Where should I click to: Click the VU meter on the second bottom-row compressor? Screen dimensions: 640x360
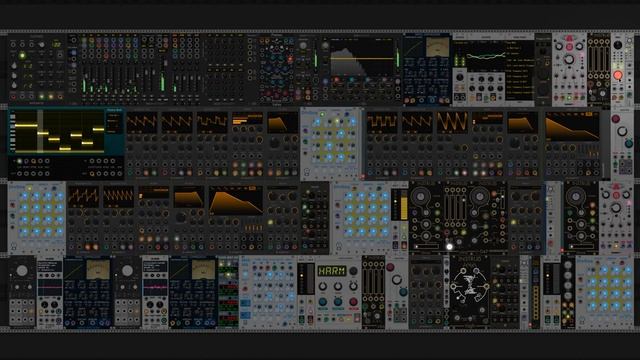pyautogui.click(x=203, y=270)
